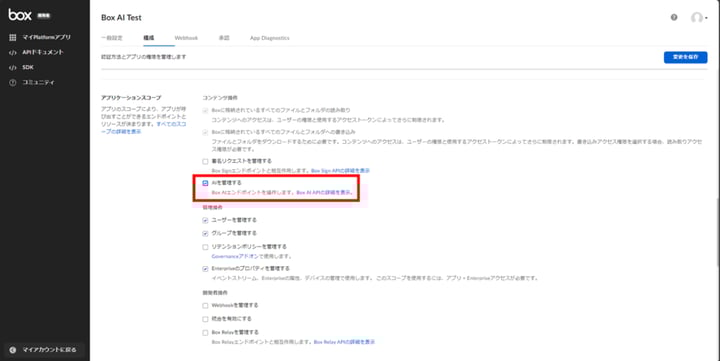
Task: Enable the 統合を有効にする checkbox
Action: (x=205, y=319)
